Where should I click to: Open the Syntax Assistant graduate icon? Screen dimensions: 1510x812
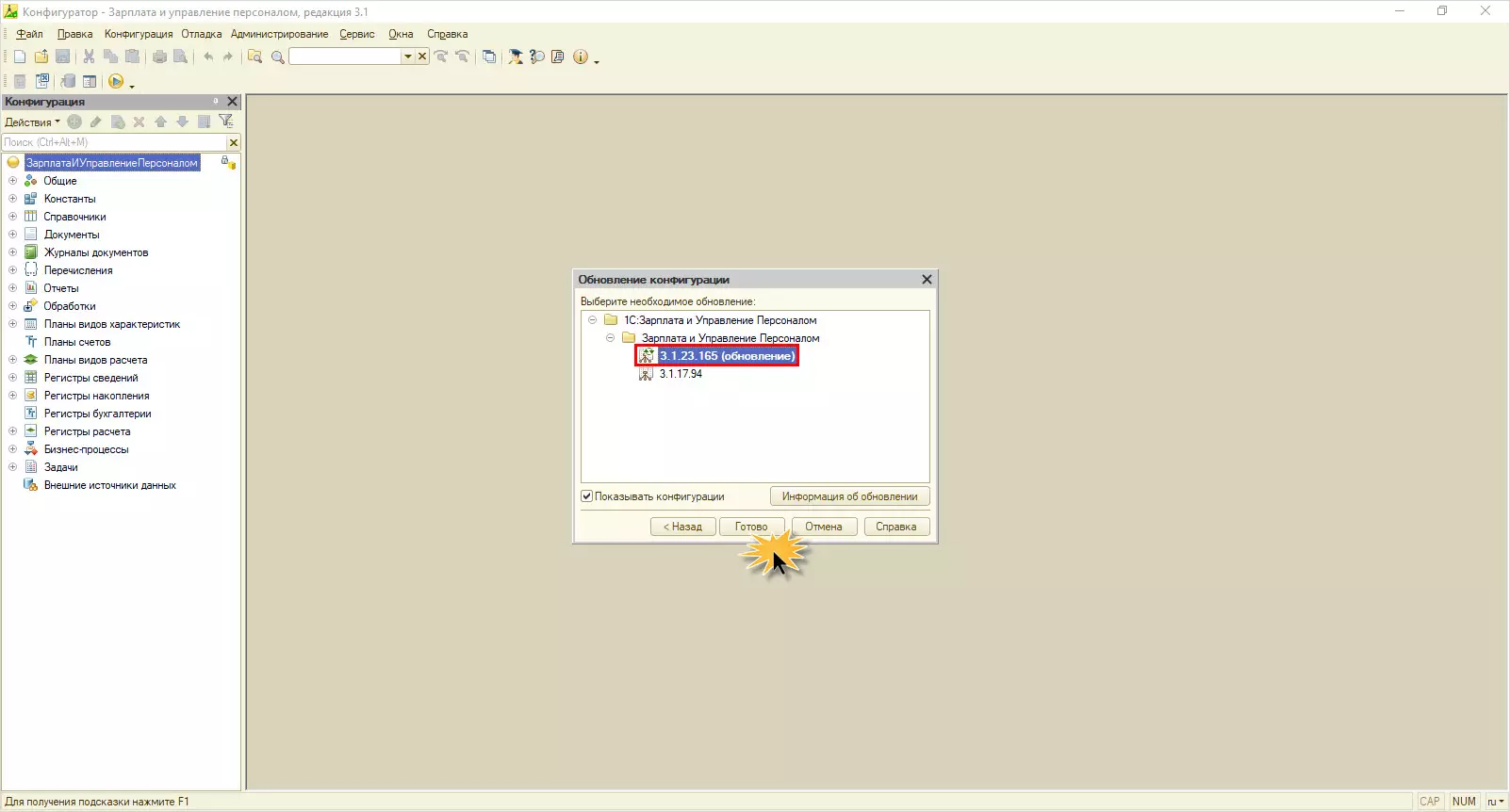[x=516, y=57]
